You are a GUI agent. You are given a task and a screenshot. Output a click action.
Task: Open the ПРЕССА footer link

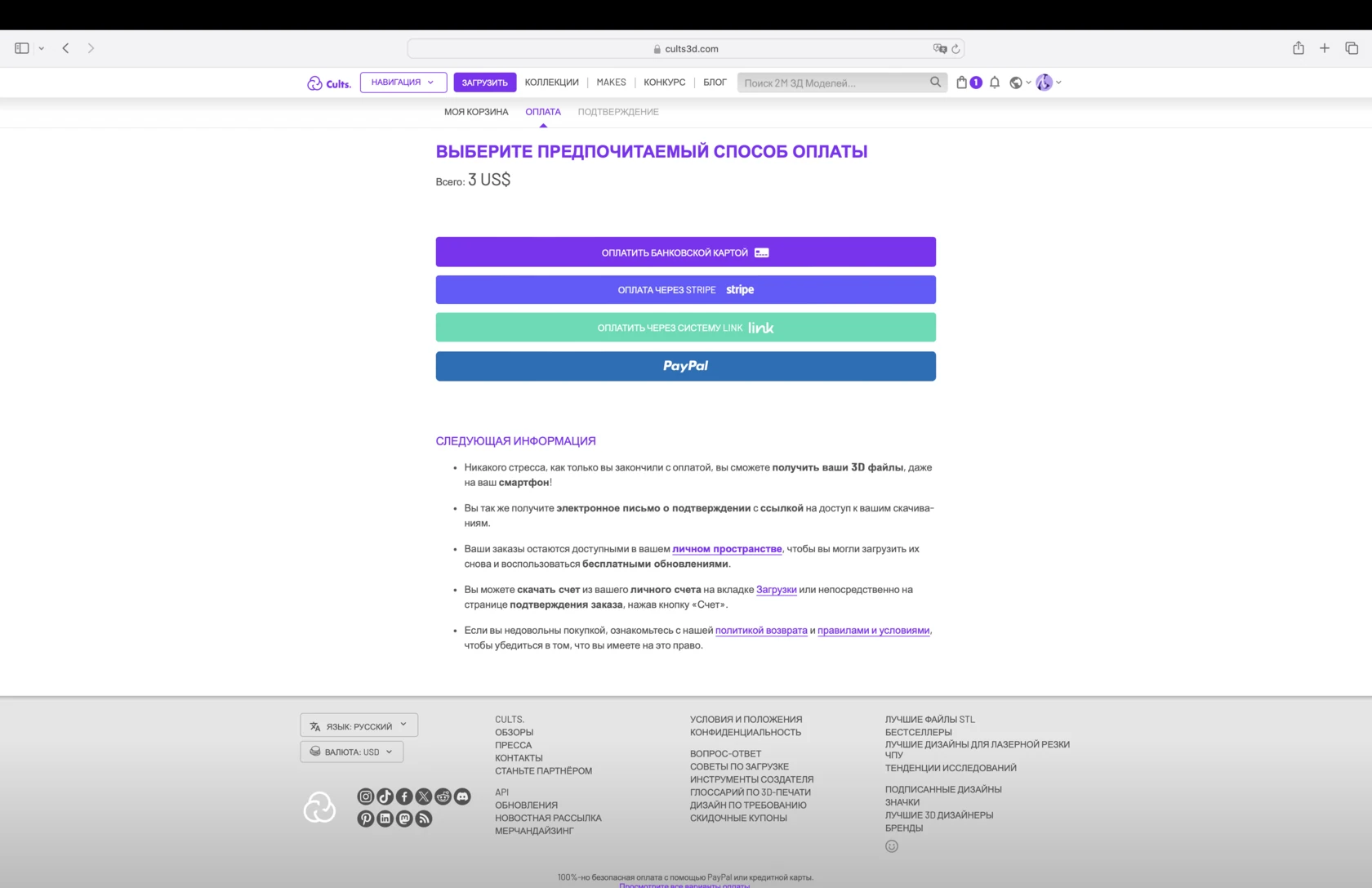point(514,745)
